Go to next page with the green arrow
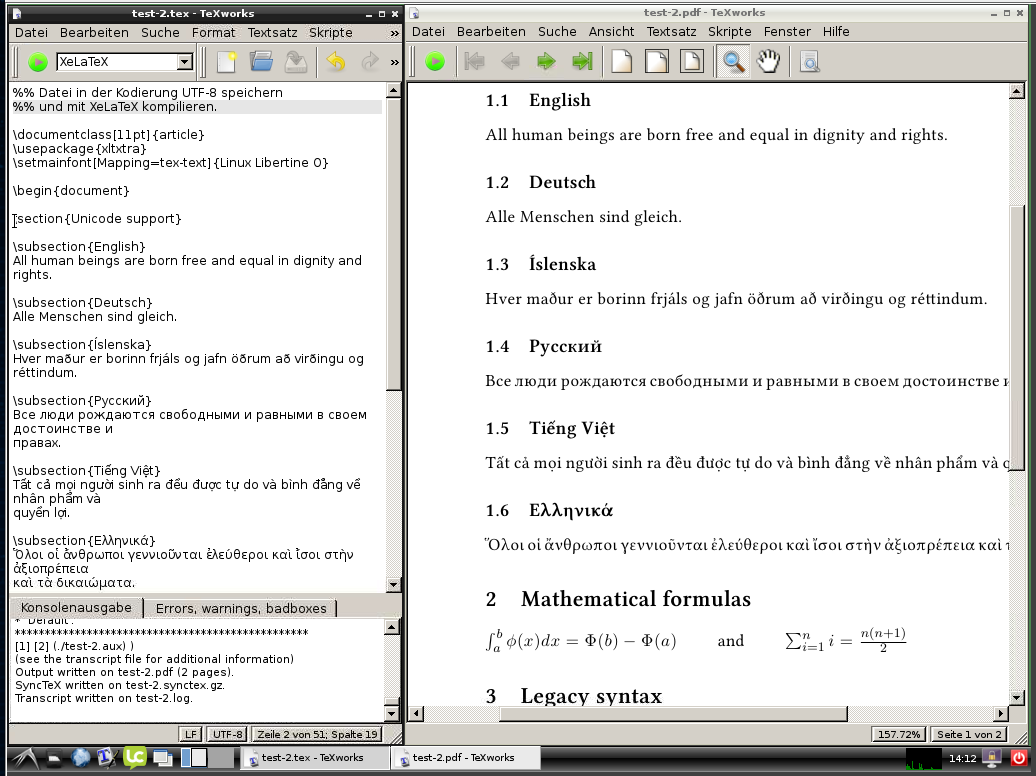This screenshot has height=776, width=1036. point(546,62)
